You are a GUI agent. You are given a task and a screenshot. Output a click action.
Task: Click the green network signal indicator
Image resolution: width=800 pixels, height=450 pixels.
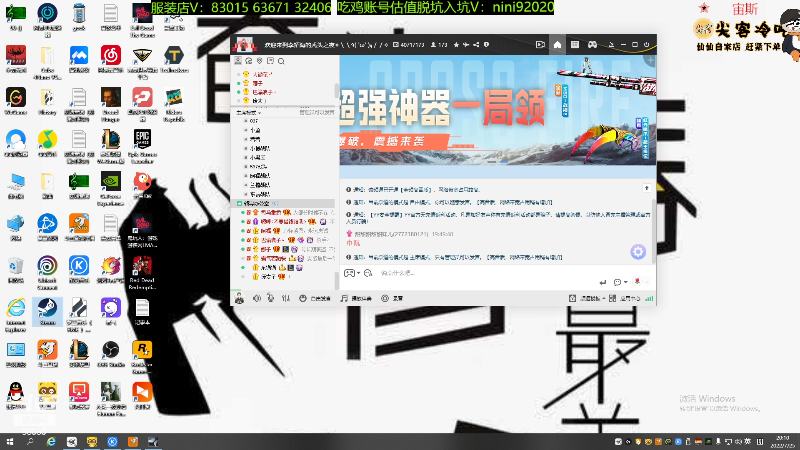pyautogui.click(x=649, y=298)
